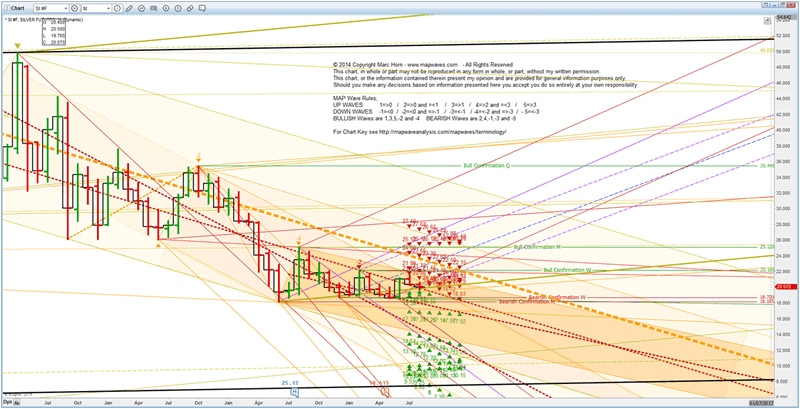Open the SI #F symbol dropdown
800x409 pixels.
point(51,8)
